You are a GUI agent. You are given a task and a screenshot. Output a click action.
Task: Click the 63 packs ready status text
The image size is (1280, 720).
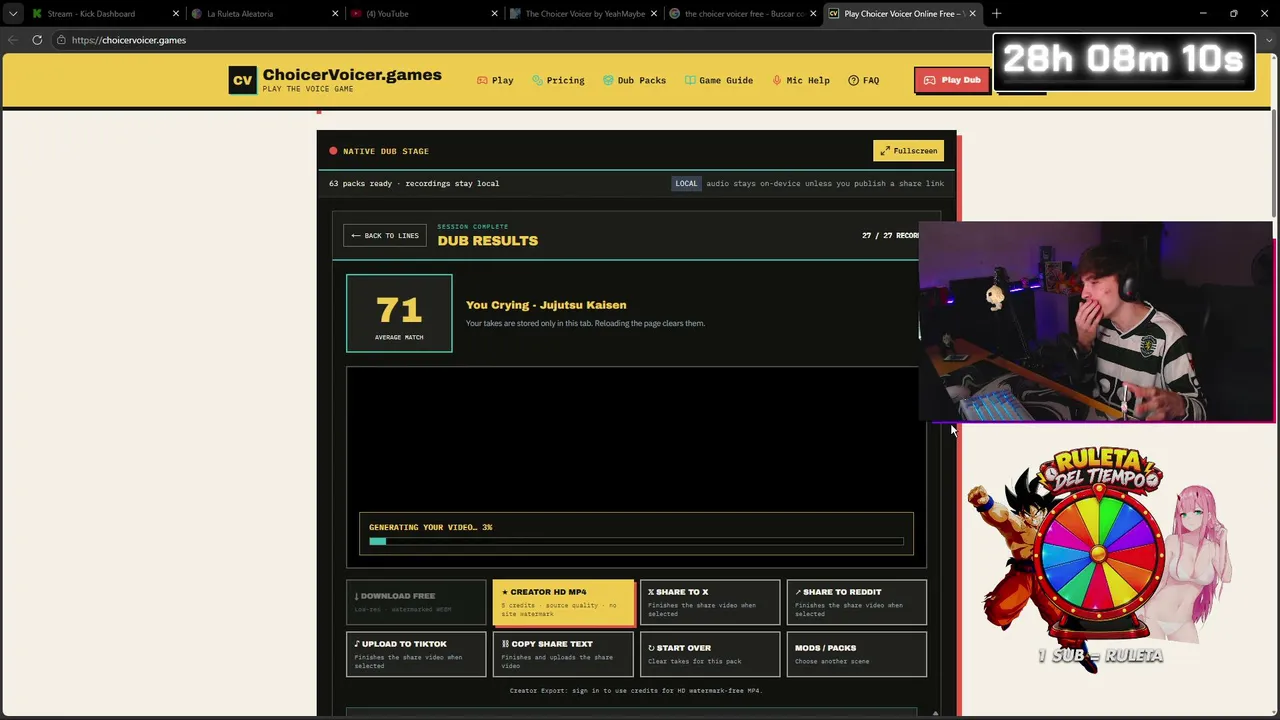414,183
